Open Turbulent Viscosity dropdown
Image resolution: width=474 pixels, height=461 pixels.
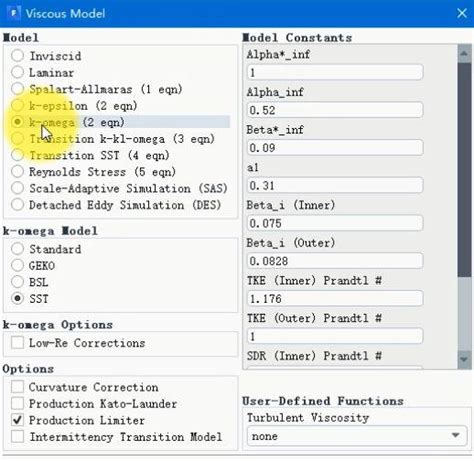(357, 436)
